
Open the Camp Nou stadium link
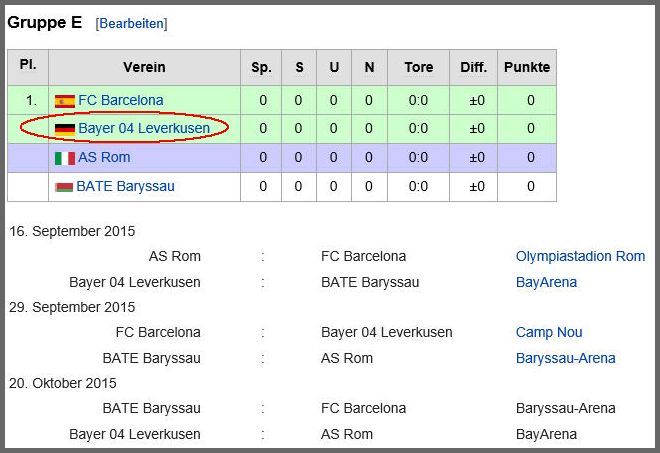point(549,333)
